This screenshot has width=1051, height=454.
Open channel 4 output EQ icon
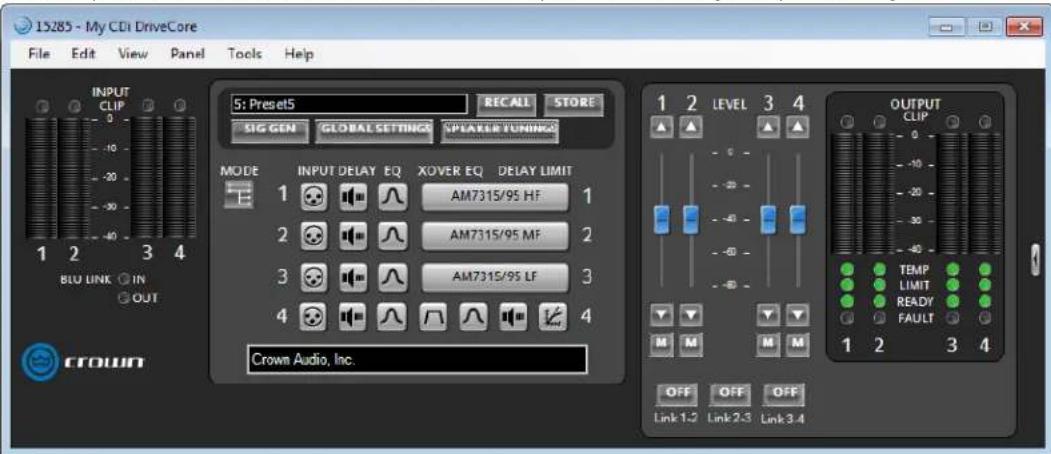pyautogui.click(x=473, y=316)
